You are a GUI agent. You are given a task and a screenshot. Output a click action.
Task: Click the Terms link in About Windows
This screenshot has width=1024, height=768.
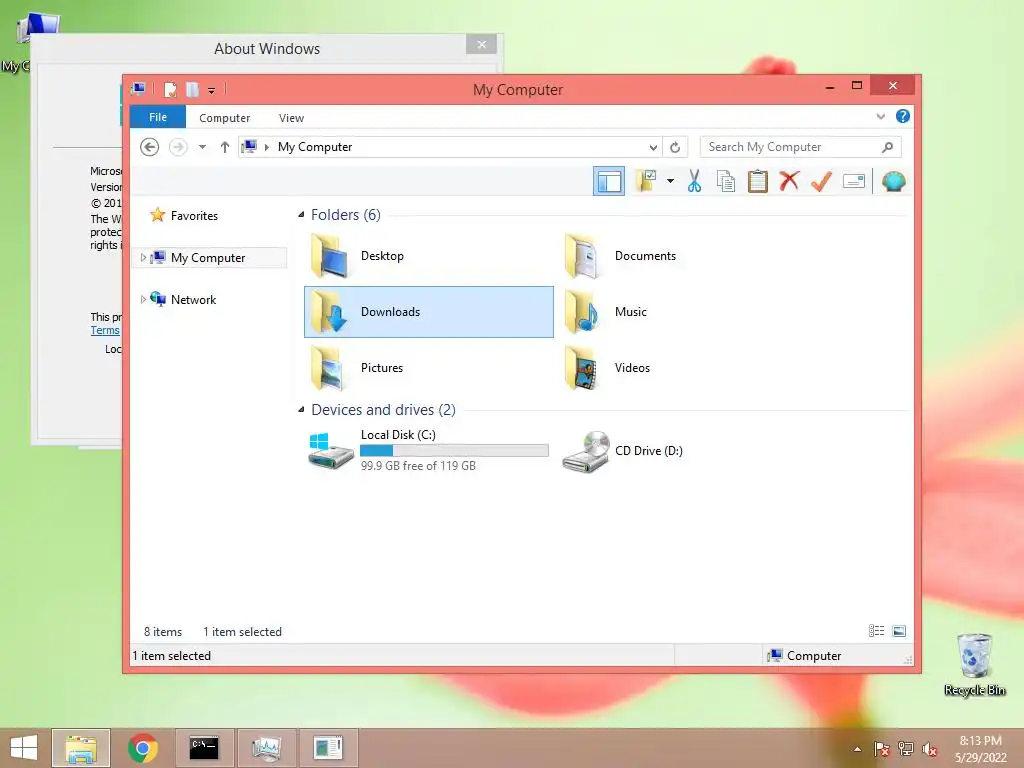tap(104, 330)
